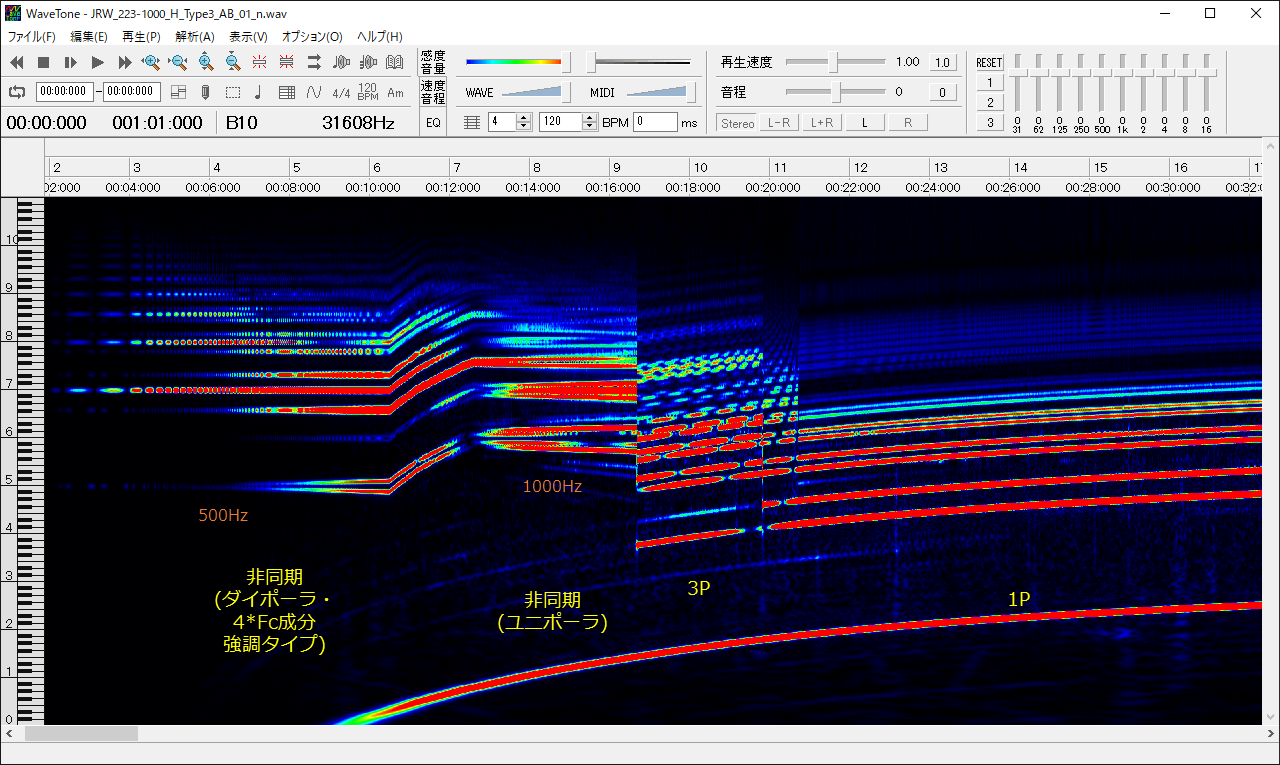Screen dimensions: 1280x765
Task: Zoom out vertically with the magnifier icon
Action: (232, 62)
